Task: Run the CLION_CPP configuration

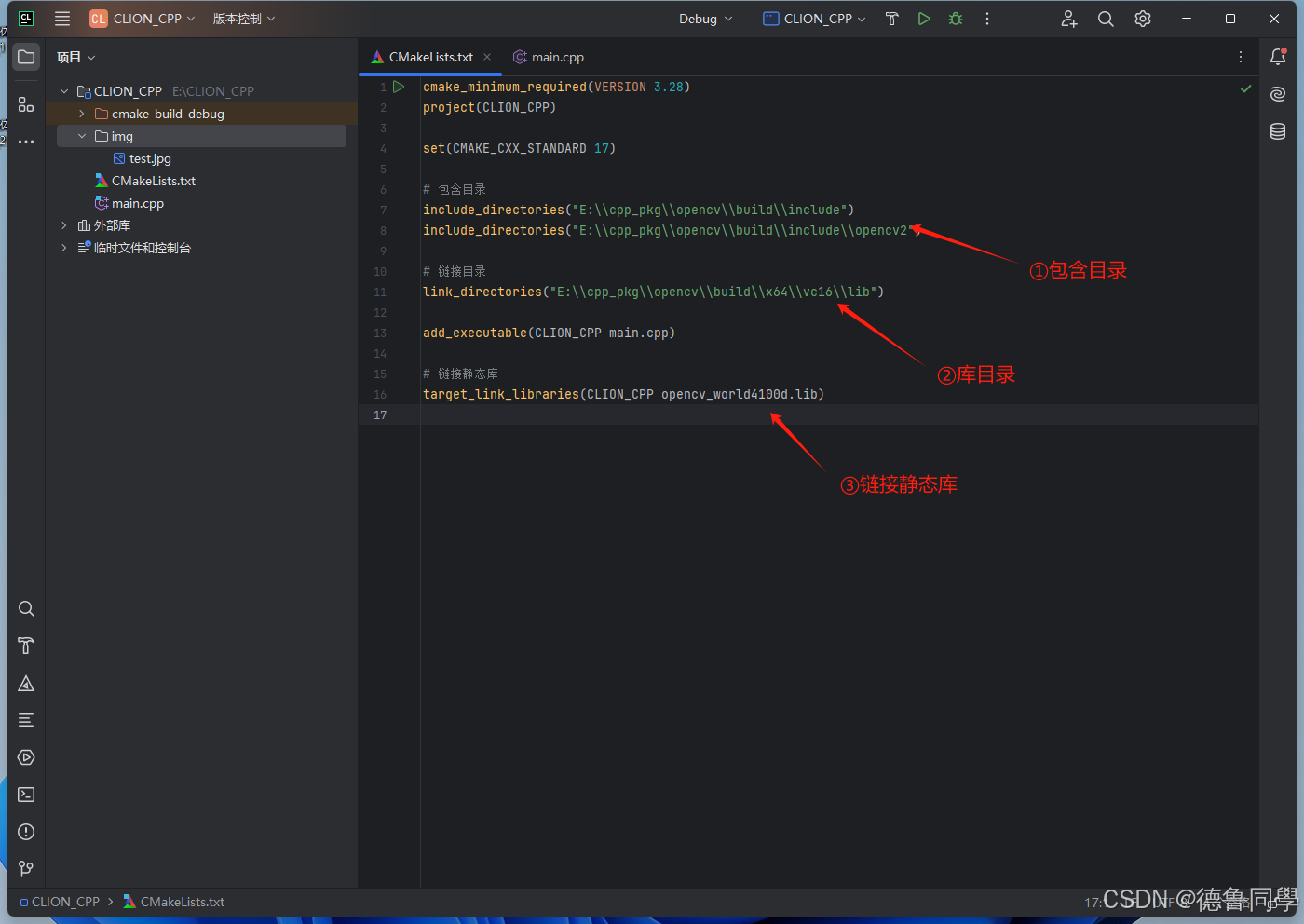Action: 923,19
